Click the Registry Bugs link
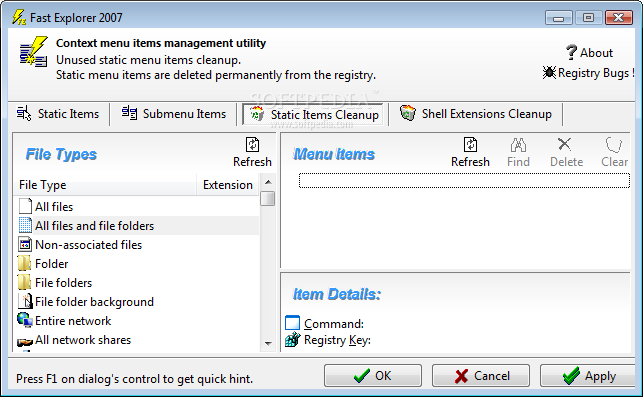The height and width of the screenshot is (397, 643). [588, 73]
